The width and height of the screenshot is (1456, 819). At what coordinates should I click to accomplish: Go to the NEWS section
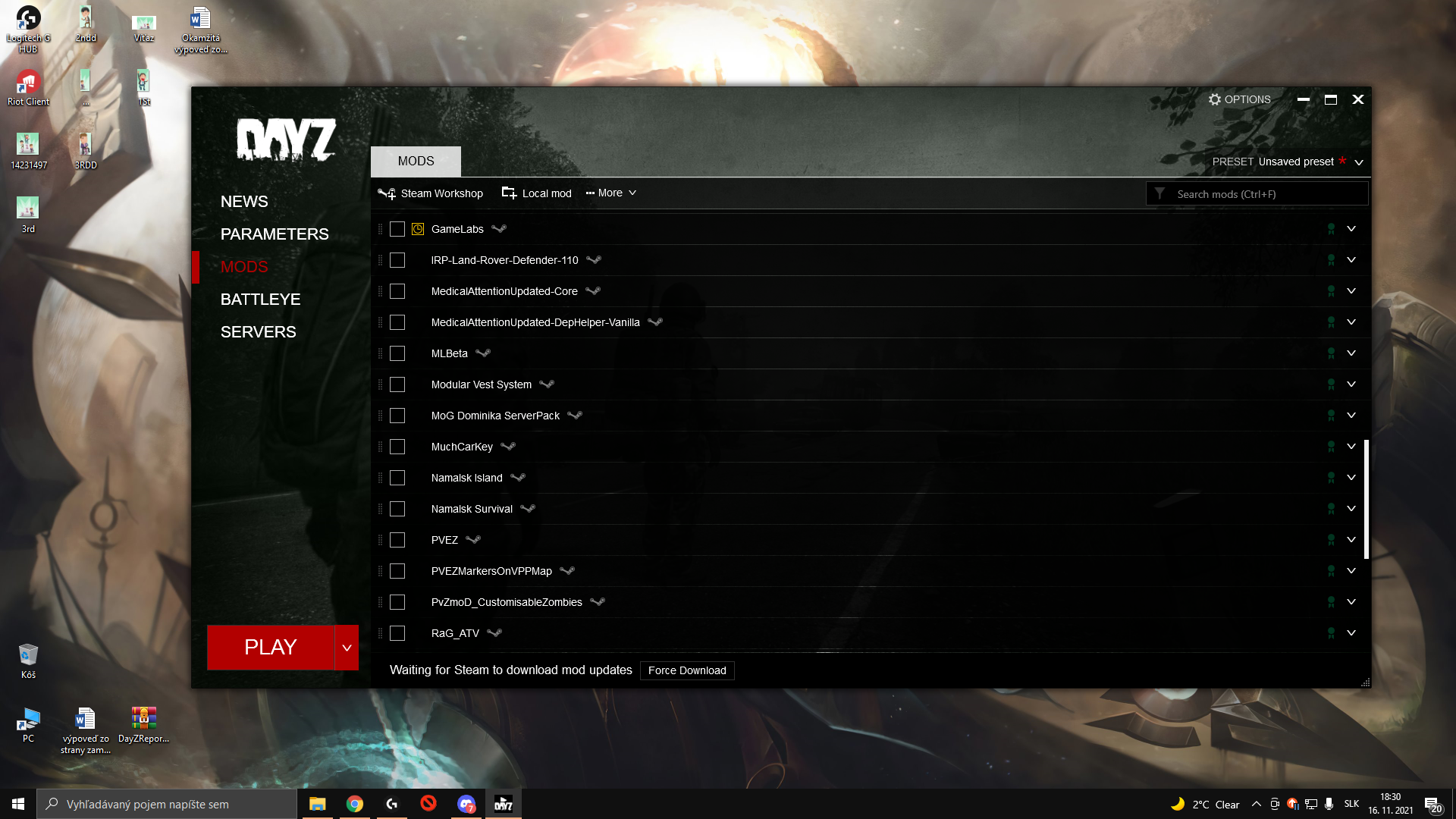coord(244,202)
